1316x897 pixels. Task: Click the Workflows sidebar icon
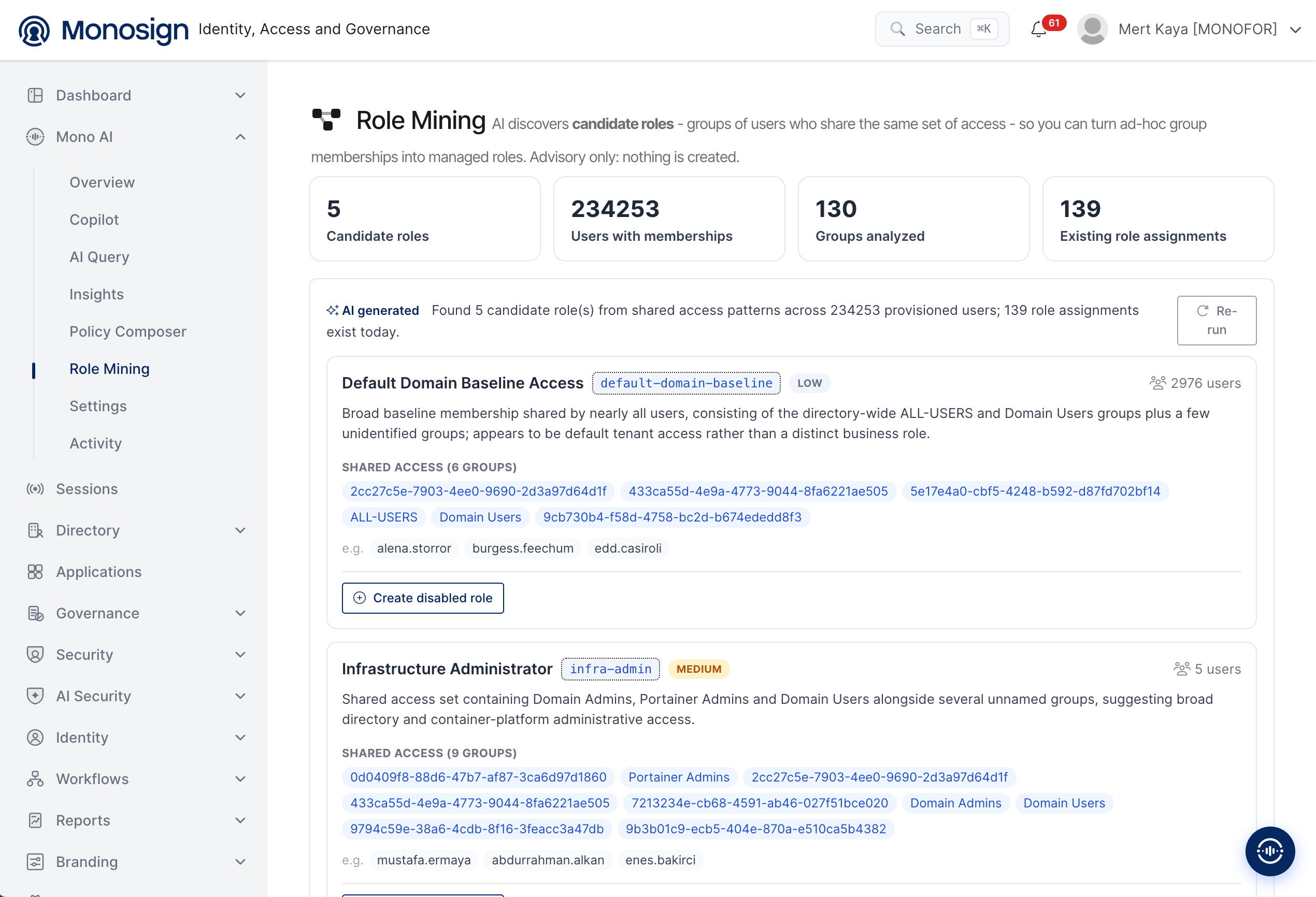[x=35, y=779]
